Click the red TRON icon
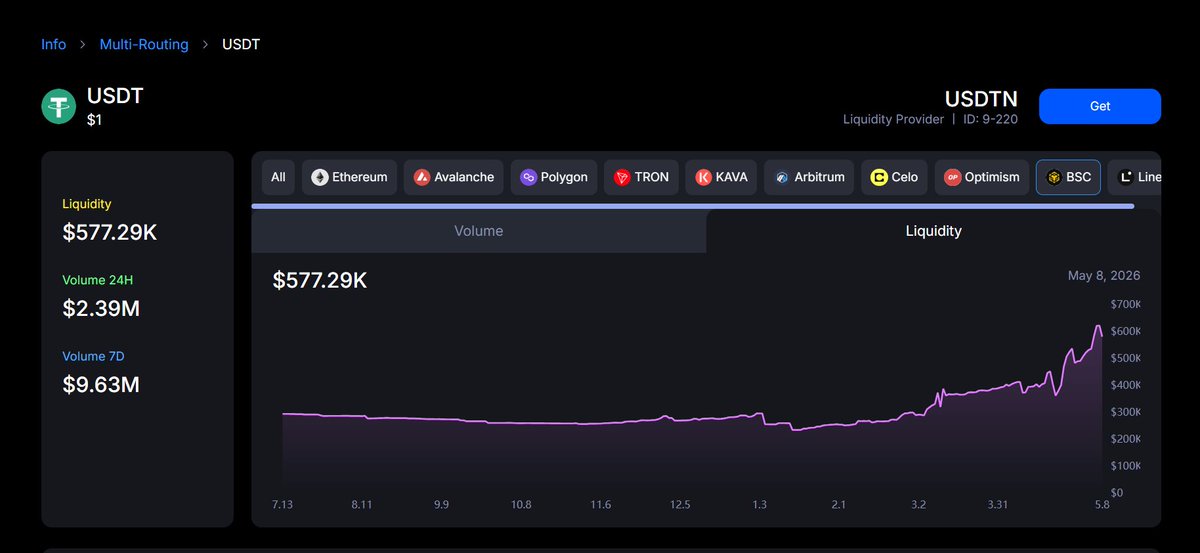1200x553 pixels. tap(623, 177)
